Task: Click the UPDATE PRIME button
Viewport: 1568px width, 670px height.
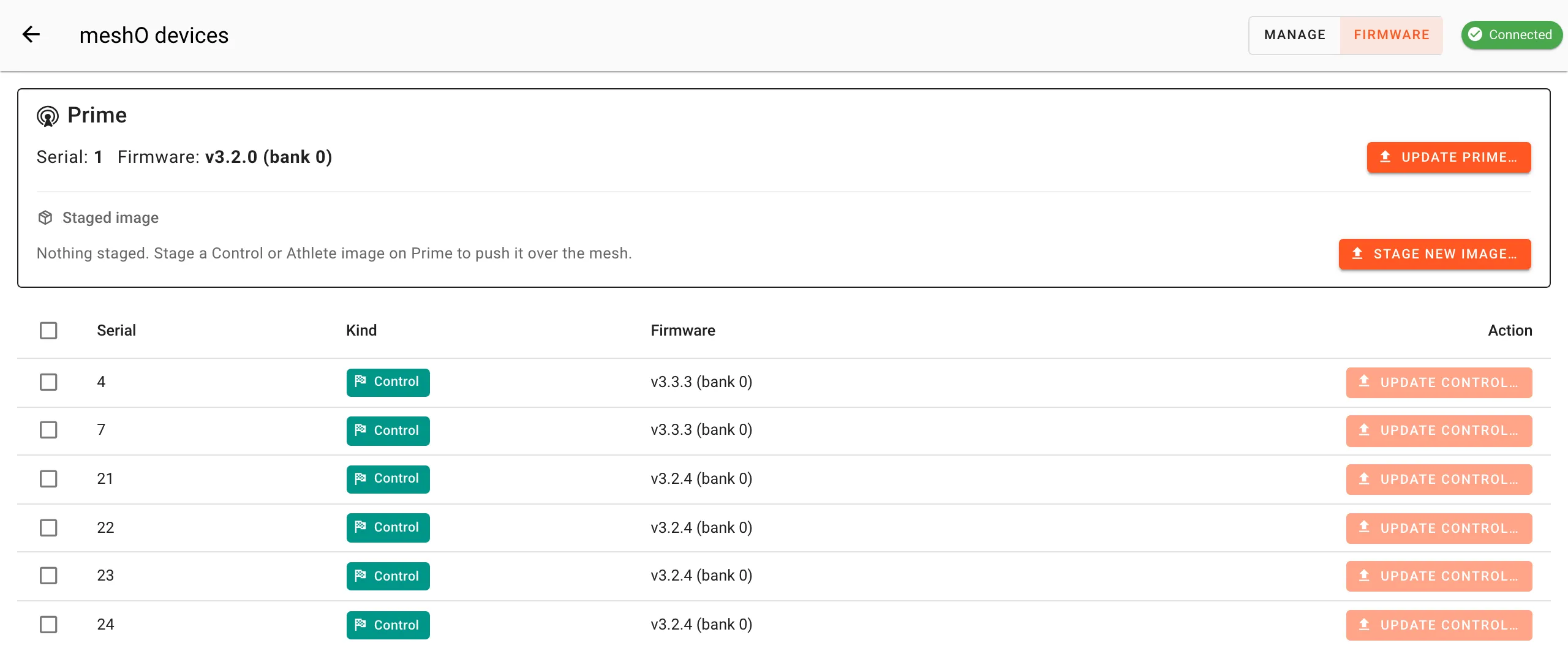Action: 1449,157
